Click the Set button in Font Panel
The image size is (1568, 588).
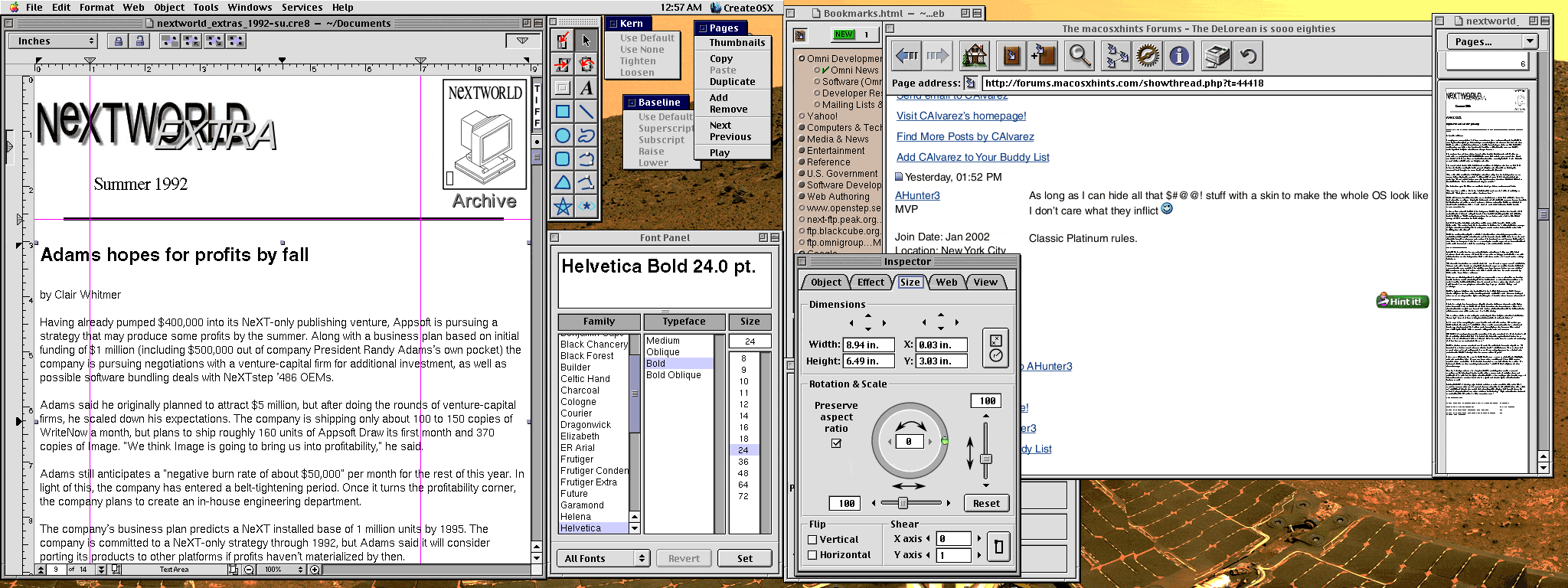tap(744, 559)
